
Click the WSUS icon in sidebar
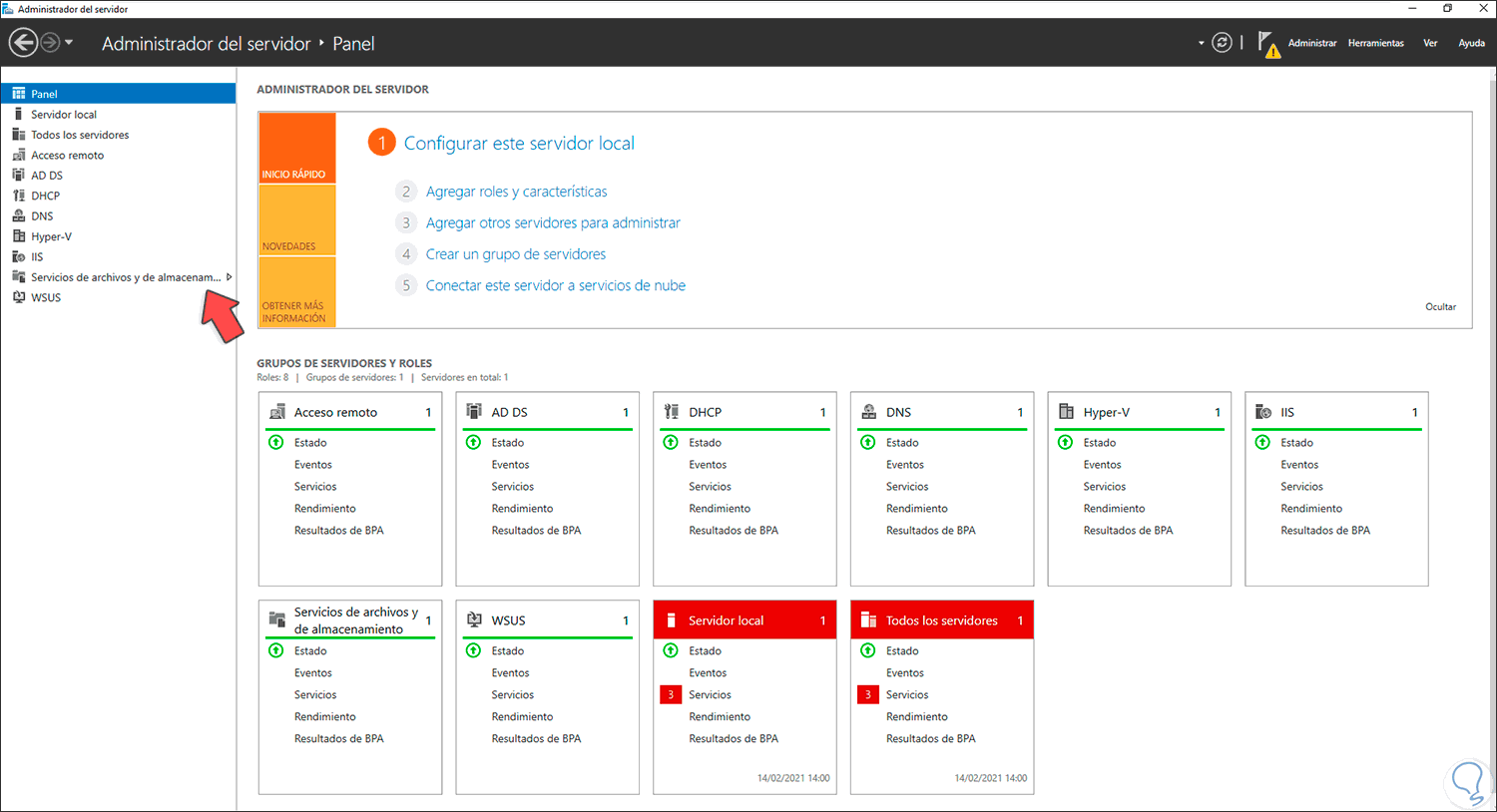(x=18, y=297)
